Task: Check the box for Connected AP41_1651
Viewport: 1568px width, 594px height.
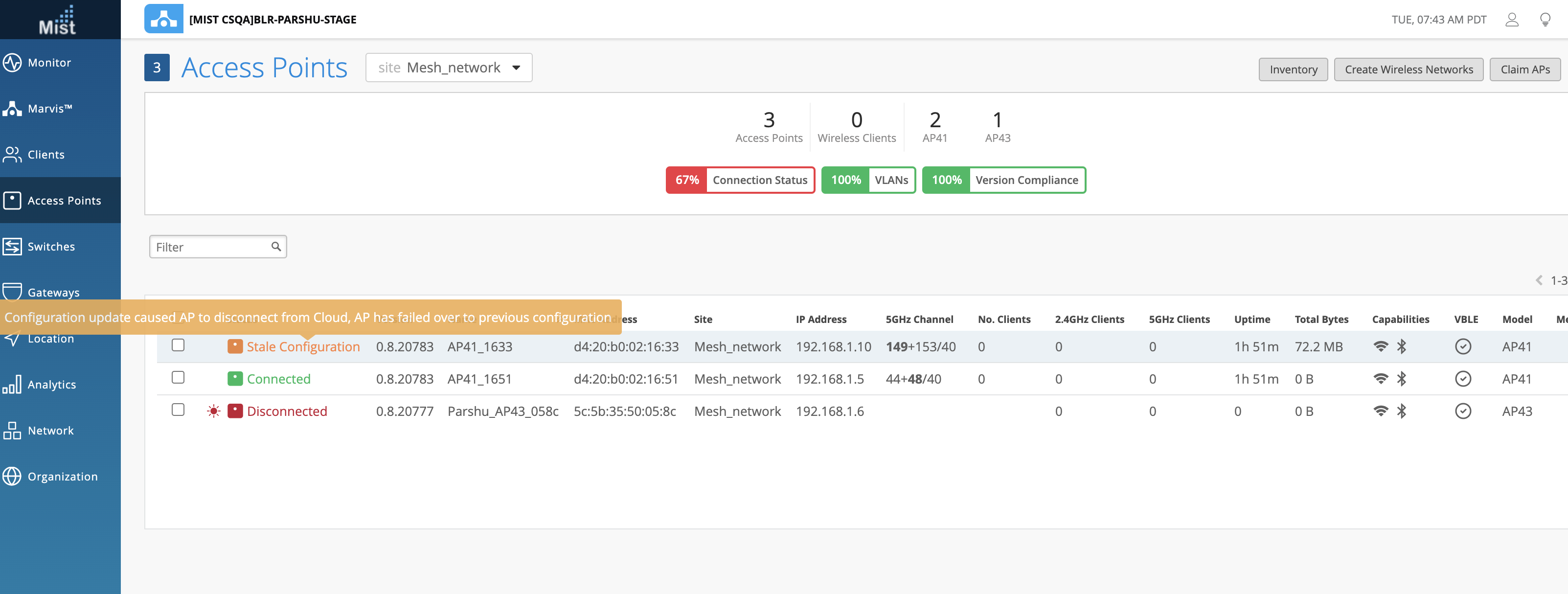Action: tap(178, 377)
